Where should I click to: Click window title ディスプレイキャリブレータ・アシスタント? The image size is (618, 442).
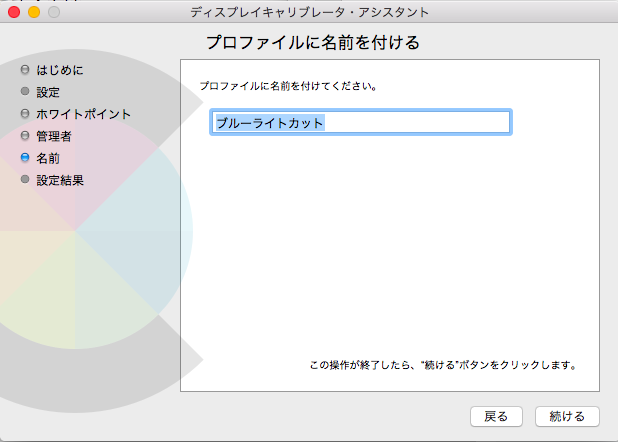click(310, 12)
